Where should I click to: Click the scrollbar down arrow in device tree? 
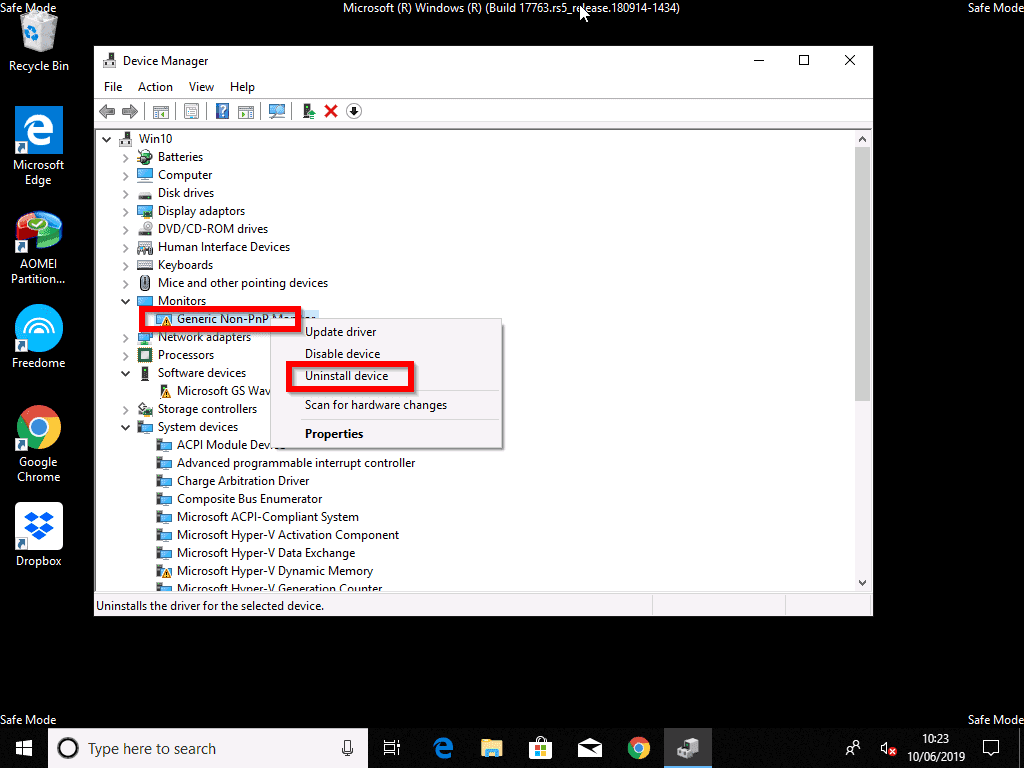tap(862, 583)
